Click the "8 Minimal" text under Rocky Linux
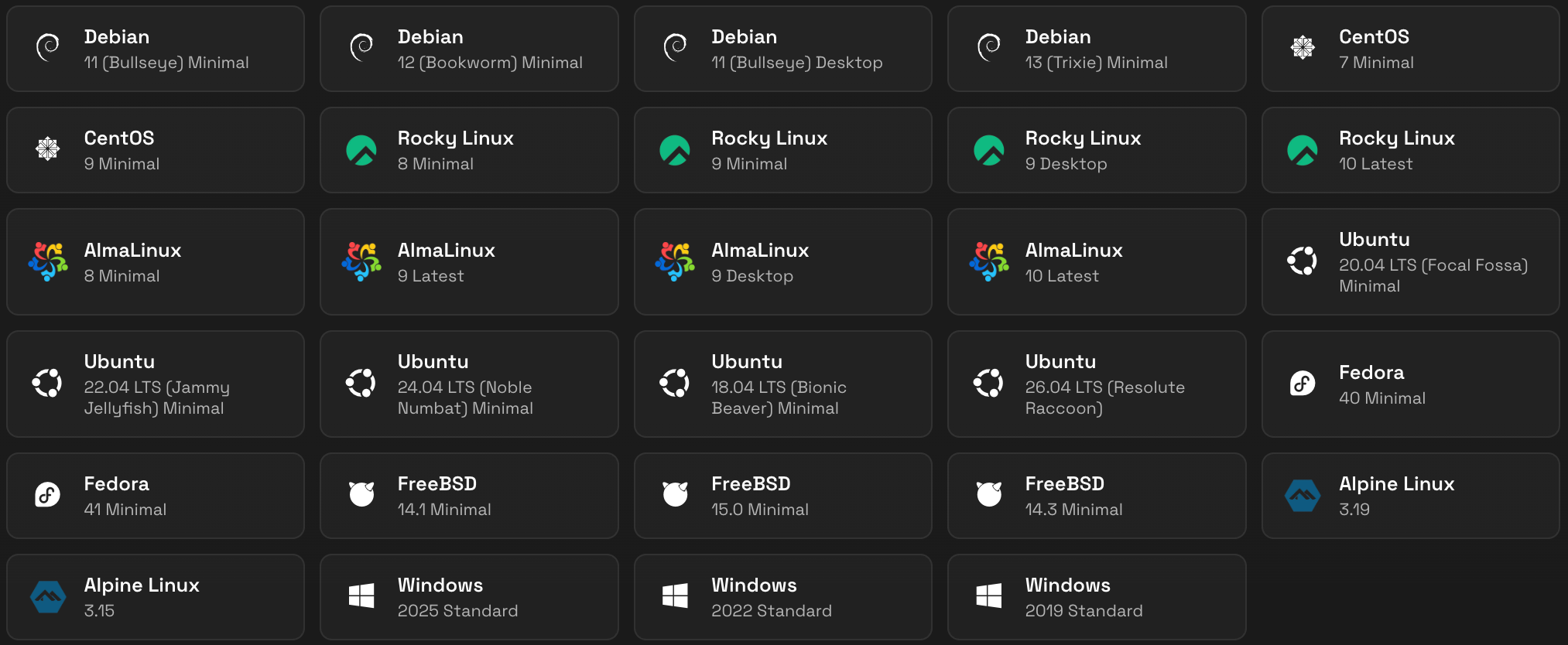This screenshot has height=645, width=1568. [435, 164]
